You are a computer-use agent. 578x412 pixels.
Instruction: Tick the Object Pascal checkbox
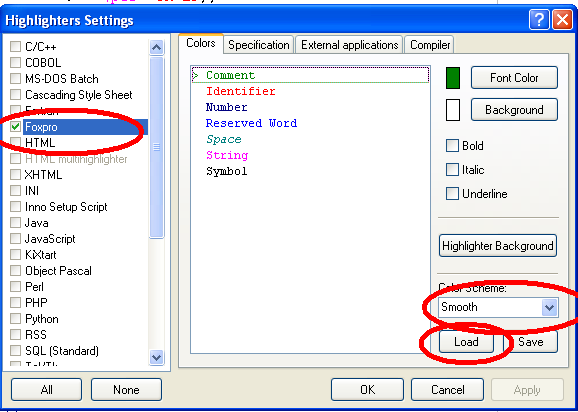15,270
